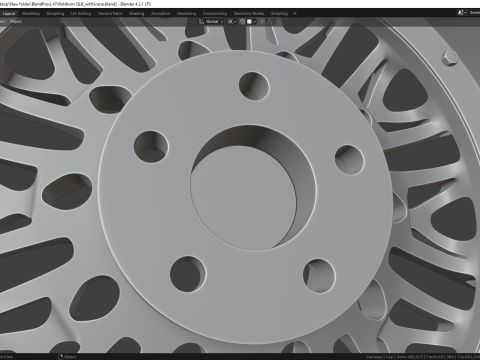Viewport: 480px width, 360px height.
Task: Add a new workspace with plus icon
Action: click(295, 14)
